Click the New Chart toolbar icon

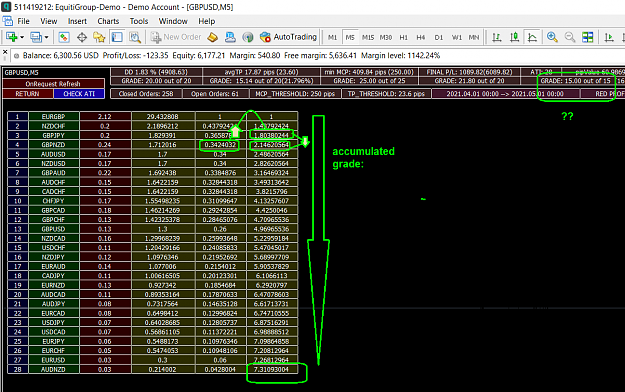pos(11,37)
